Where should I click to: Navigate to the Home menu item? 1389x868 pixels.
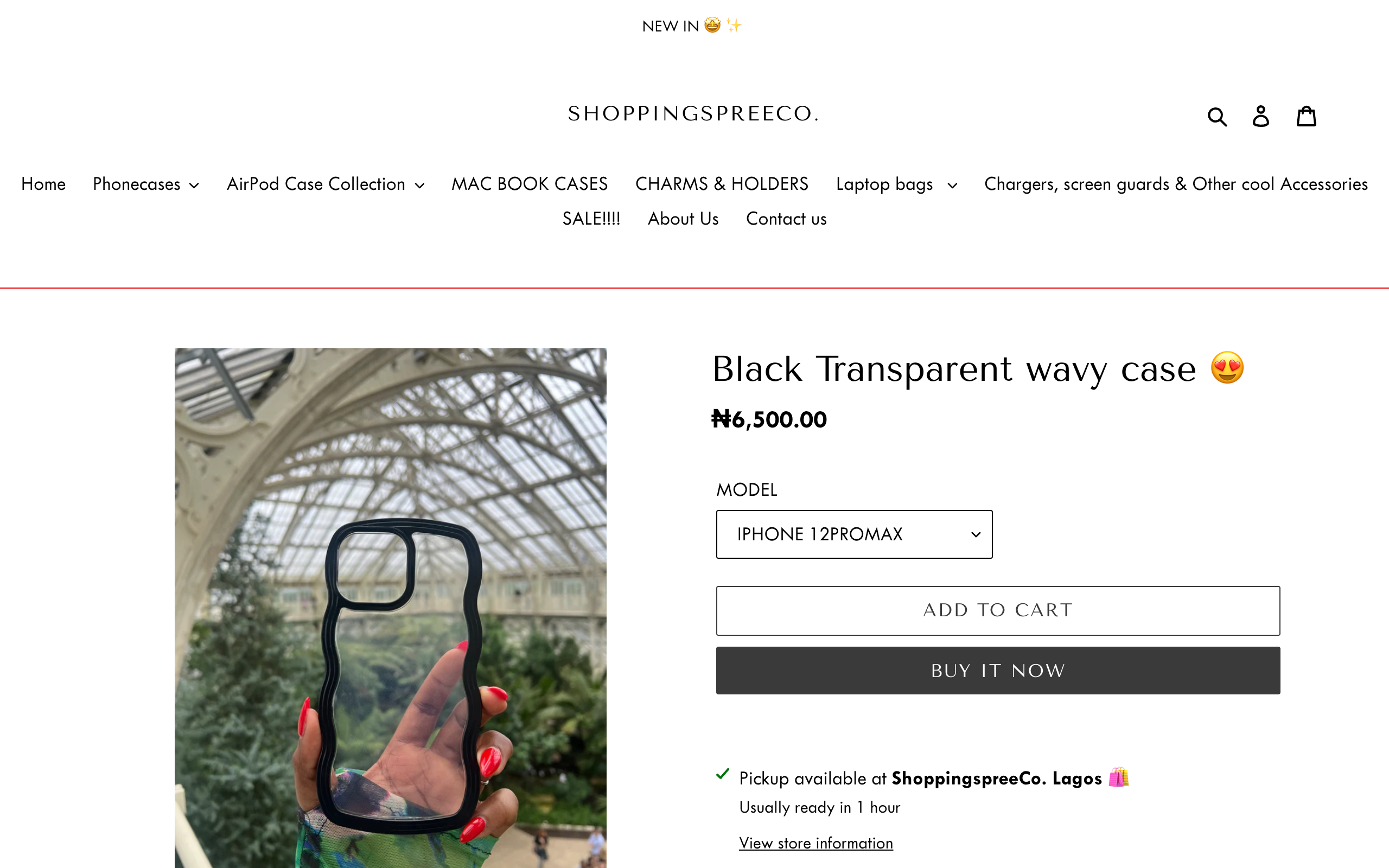(43, 184)
